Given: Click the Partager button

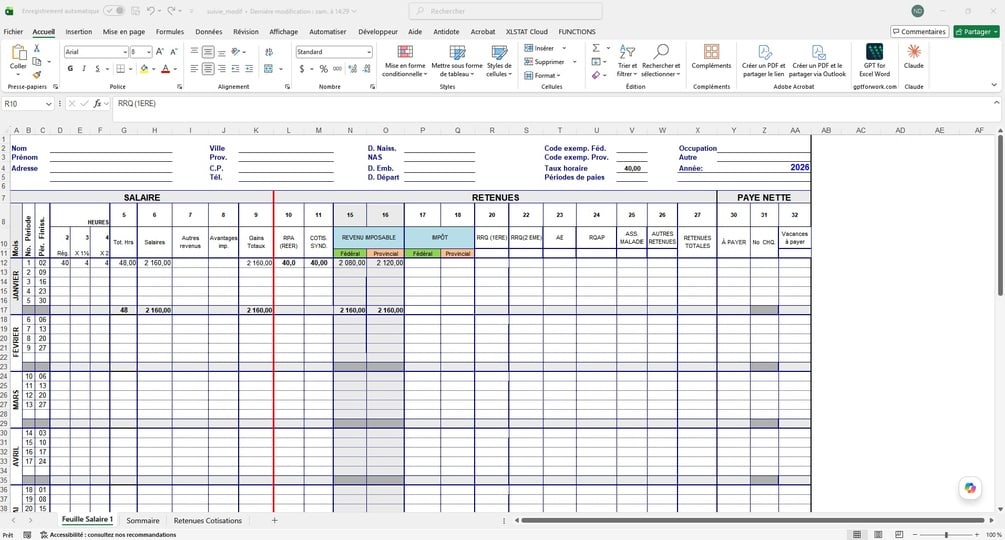Looking at the screenshot, I should [x=977, y=31].
